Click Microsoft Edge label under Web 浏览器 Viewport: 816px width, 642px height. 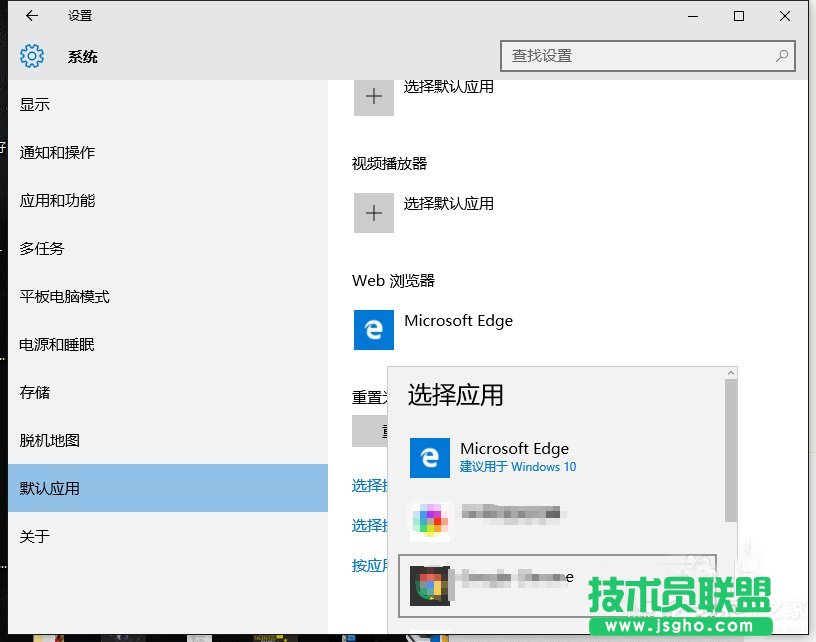[x=458, y=320]
